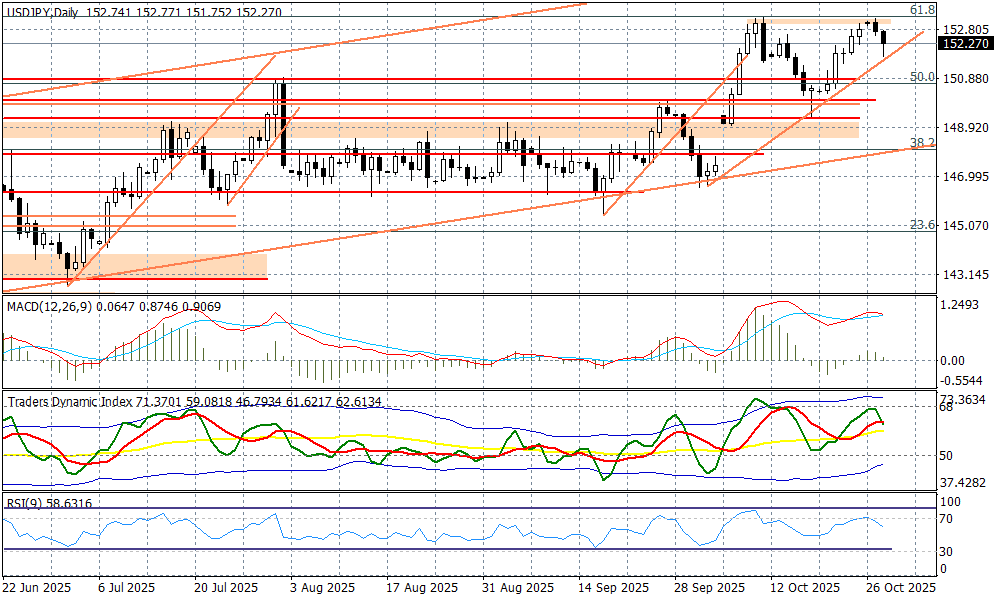1000x600 pixels.
Task: Click the current price tag 152.270
Action: click(x=966, y=43)
